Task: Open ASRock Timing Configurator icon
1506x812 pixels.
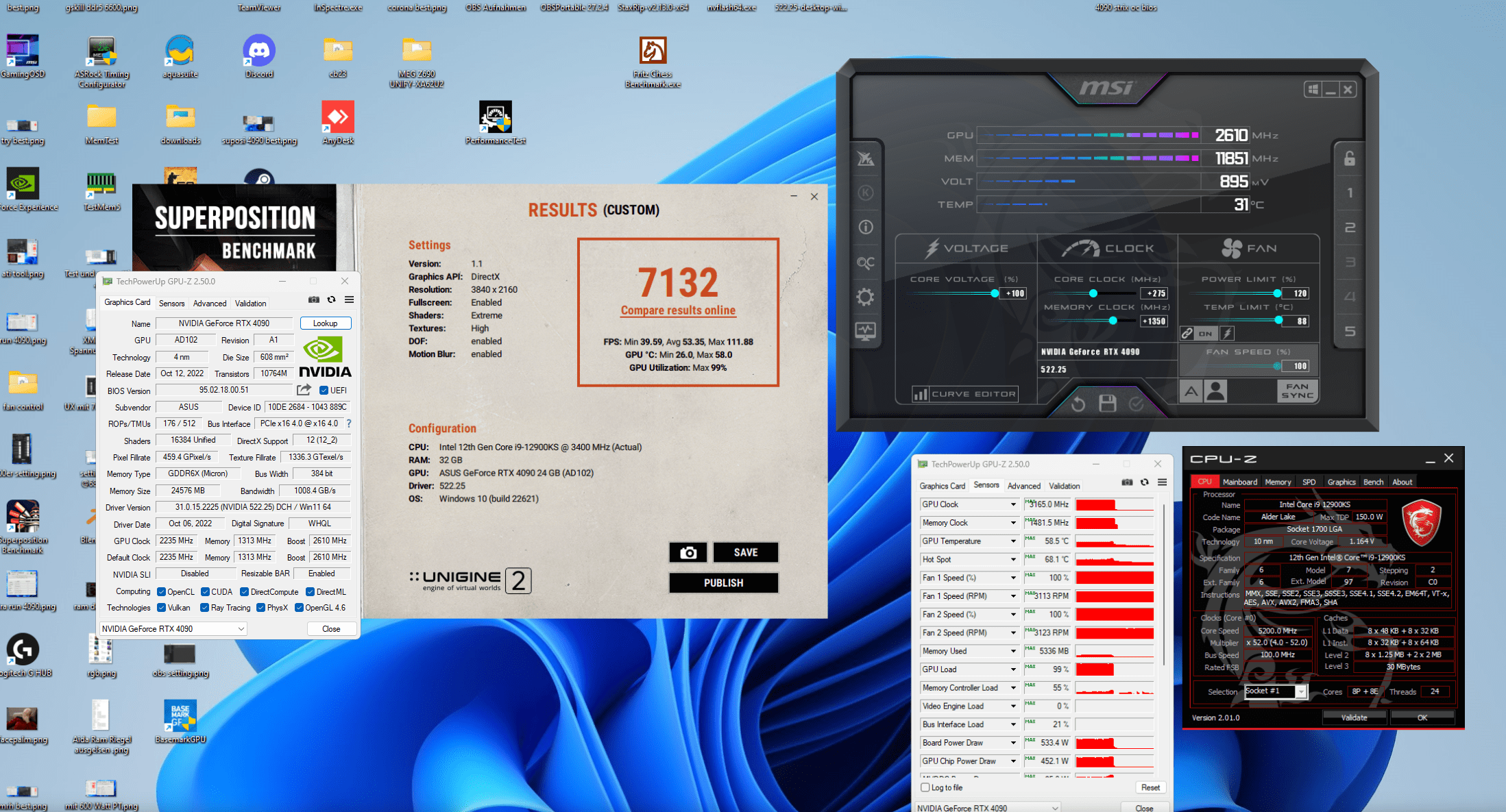Action: [101, 62]
